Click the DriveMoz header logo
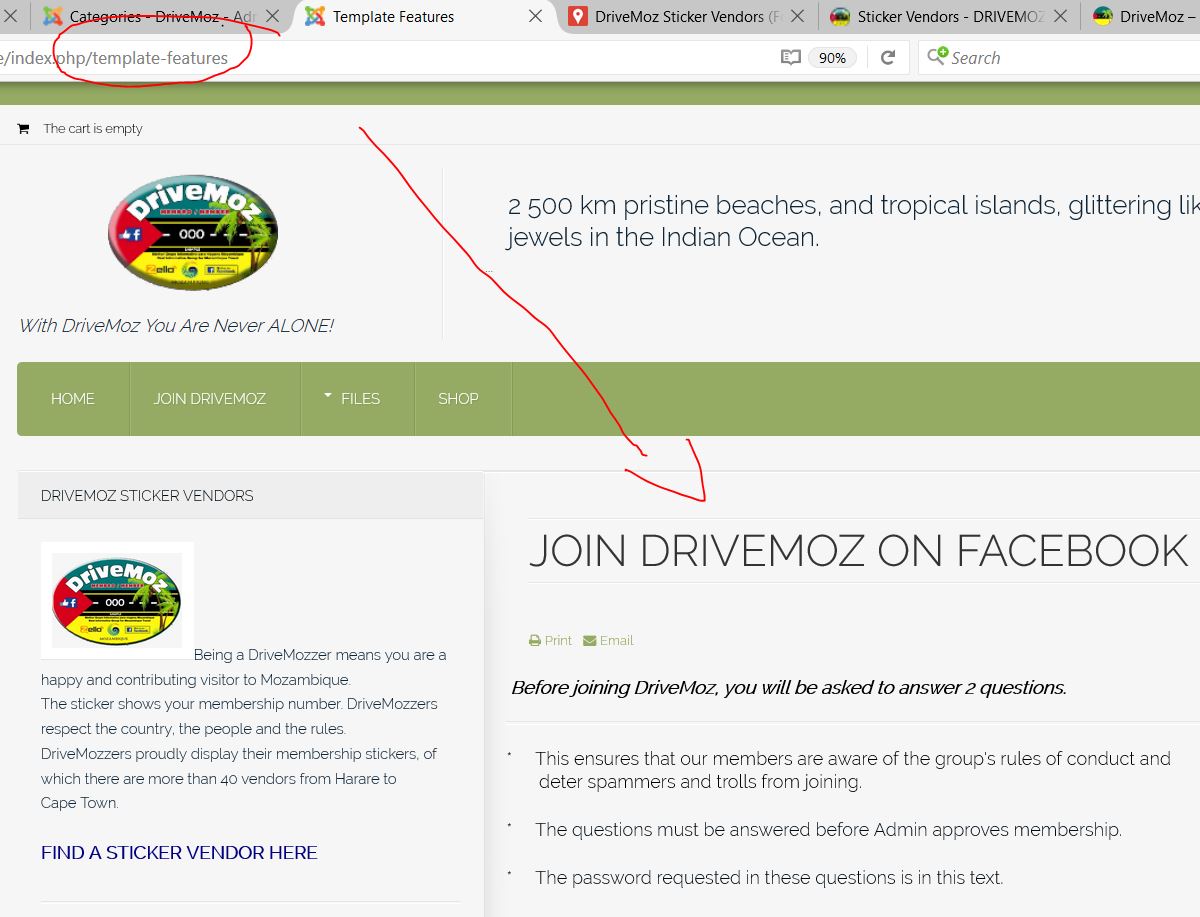Viewport: 1200px width, 917px height. (193, 233)
